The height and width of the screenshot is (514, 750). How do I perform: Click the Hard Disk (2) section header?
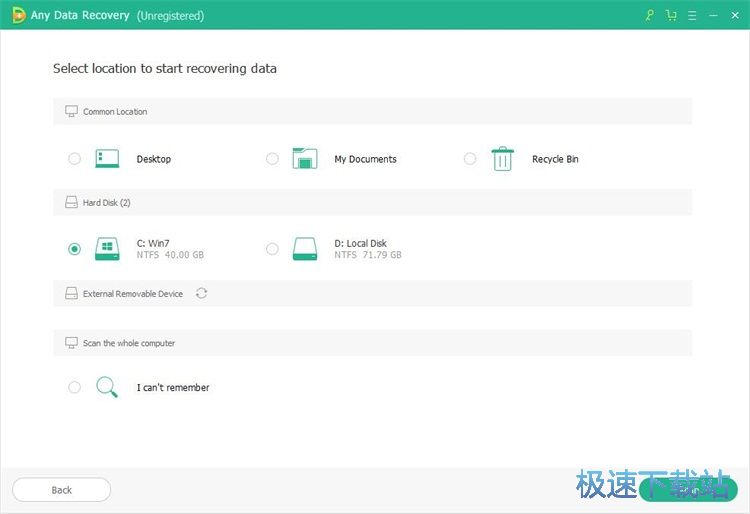click(x=106, y=203)
